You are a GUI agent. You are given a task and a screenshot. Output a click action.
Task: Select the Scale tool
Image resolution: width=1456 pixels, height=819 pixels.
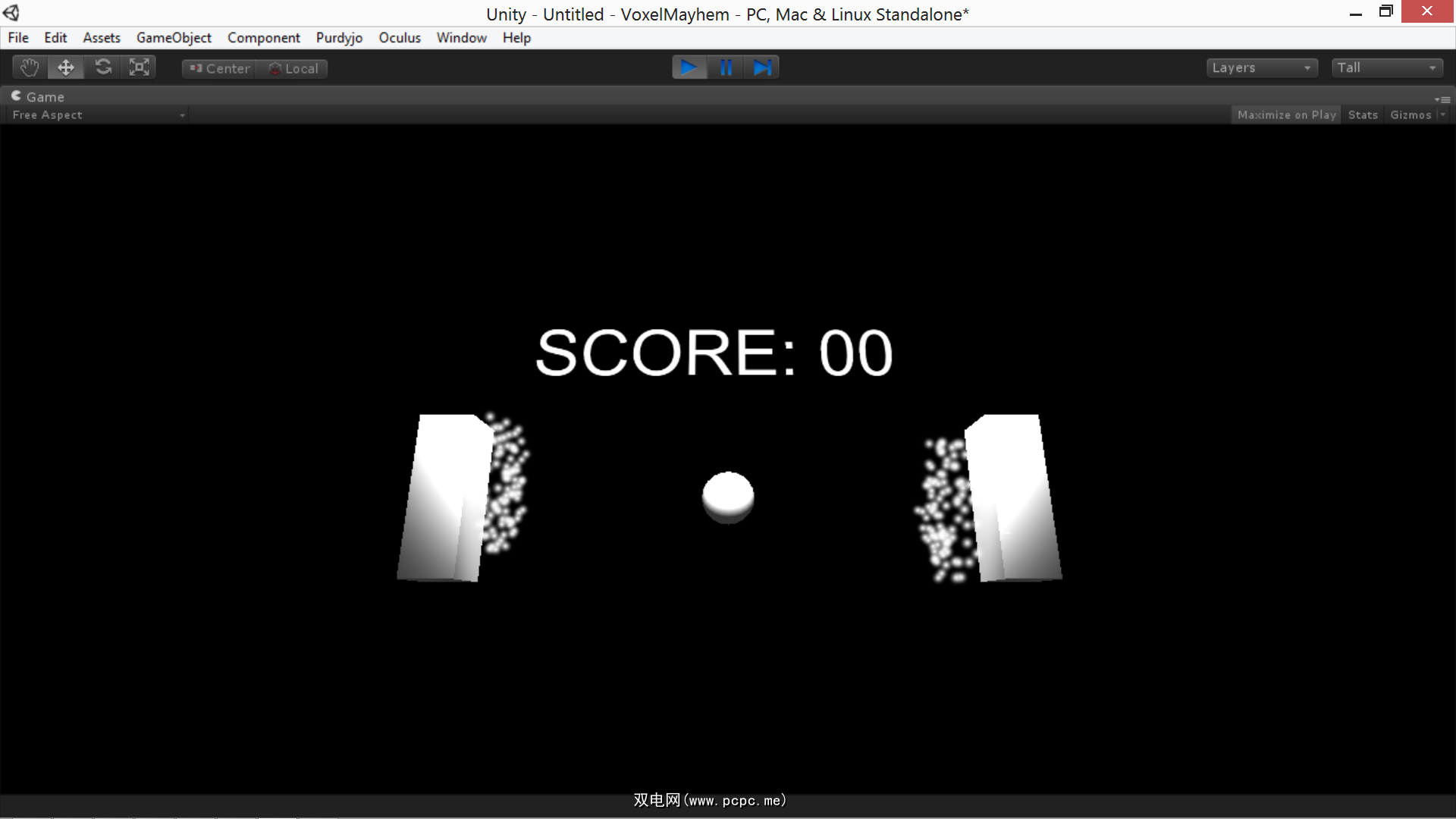140,67
